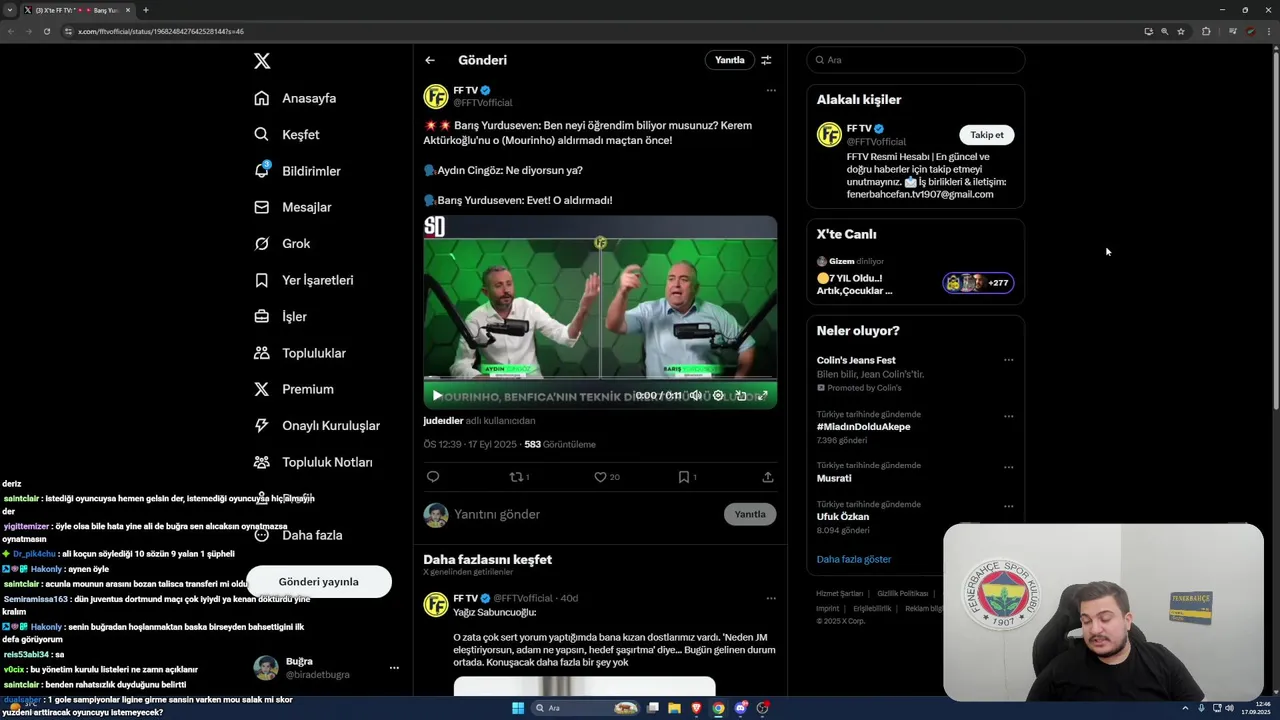Click the Gönderi yayınla button
Viewport: 1280px width, 720px height.
pyautogui.click(x=318, y=582)
